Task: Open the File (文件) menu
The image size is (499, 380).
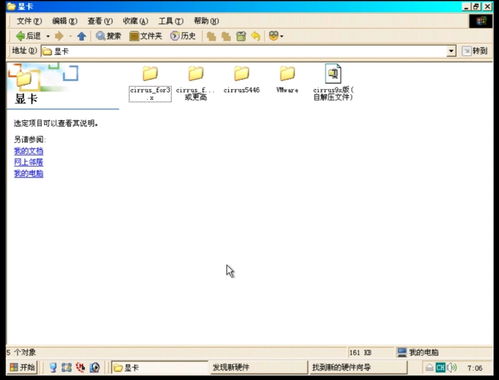Action: pos(29,21)
